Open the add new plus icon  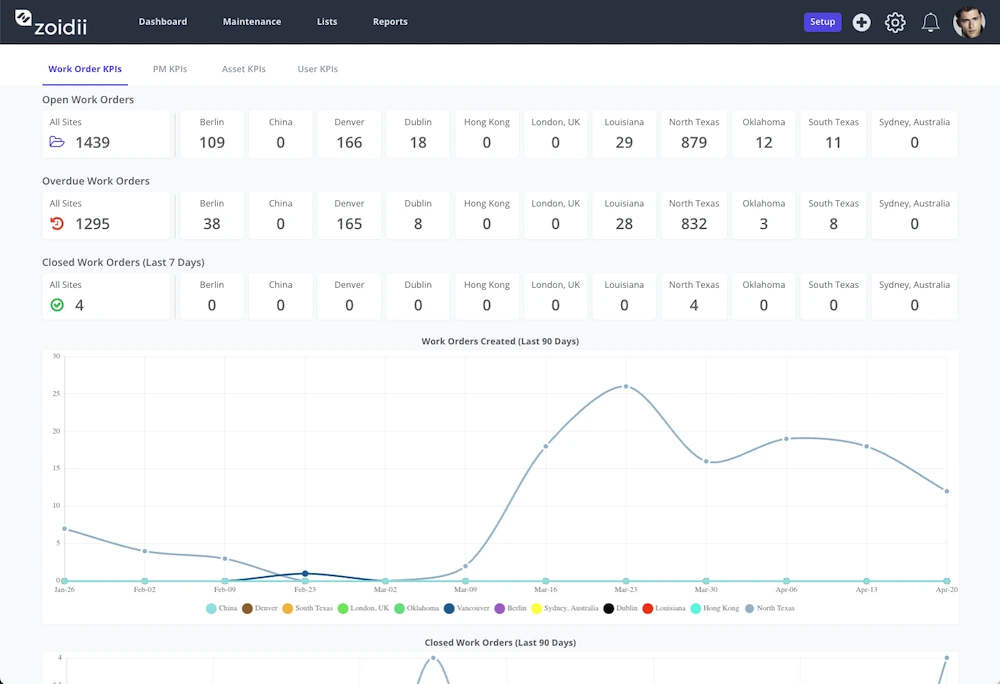point(861,22)
